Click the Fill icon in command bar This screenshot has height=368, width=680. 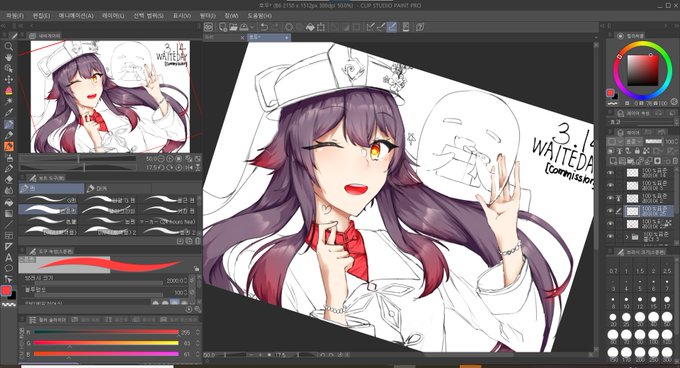[310, 27]
